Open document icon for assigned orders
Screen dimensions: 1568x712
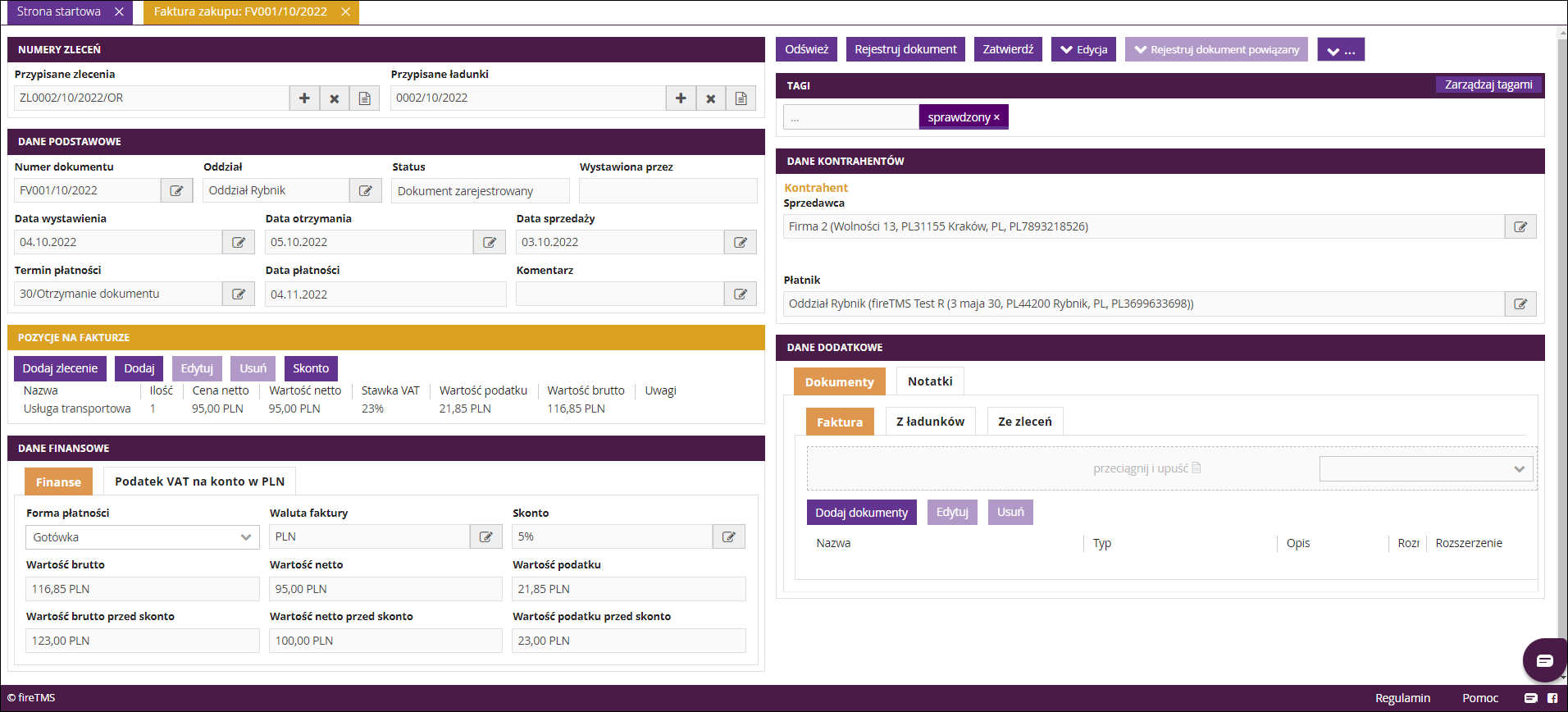tap(365, 98)
